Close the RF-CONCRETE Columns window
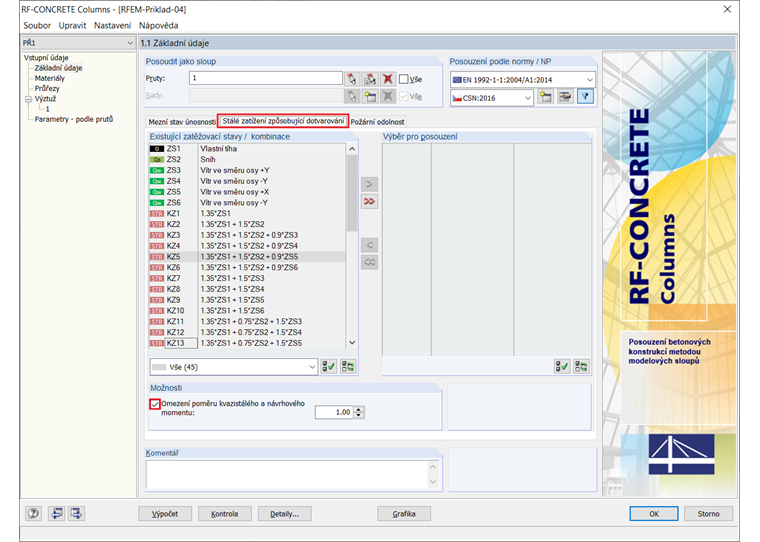Image resolution: width=760 pixels, height=542 pixels. (727, 9)
